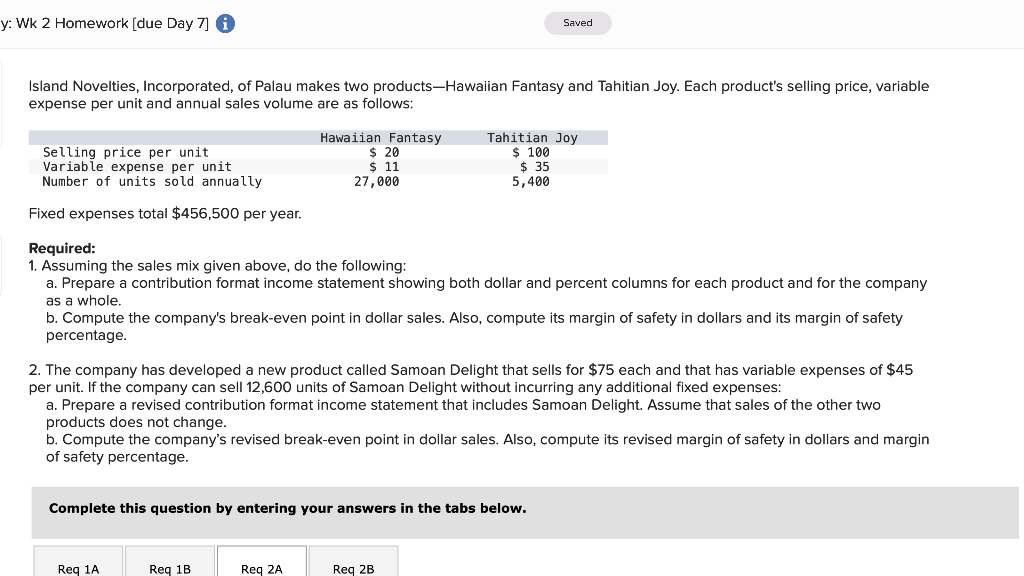Click the $ 20 selling price cell
The height and width of the screenshot is (576, 1024).
[384, 152]
